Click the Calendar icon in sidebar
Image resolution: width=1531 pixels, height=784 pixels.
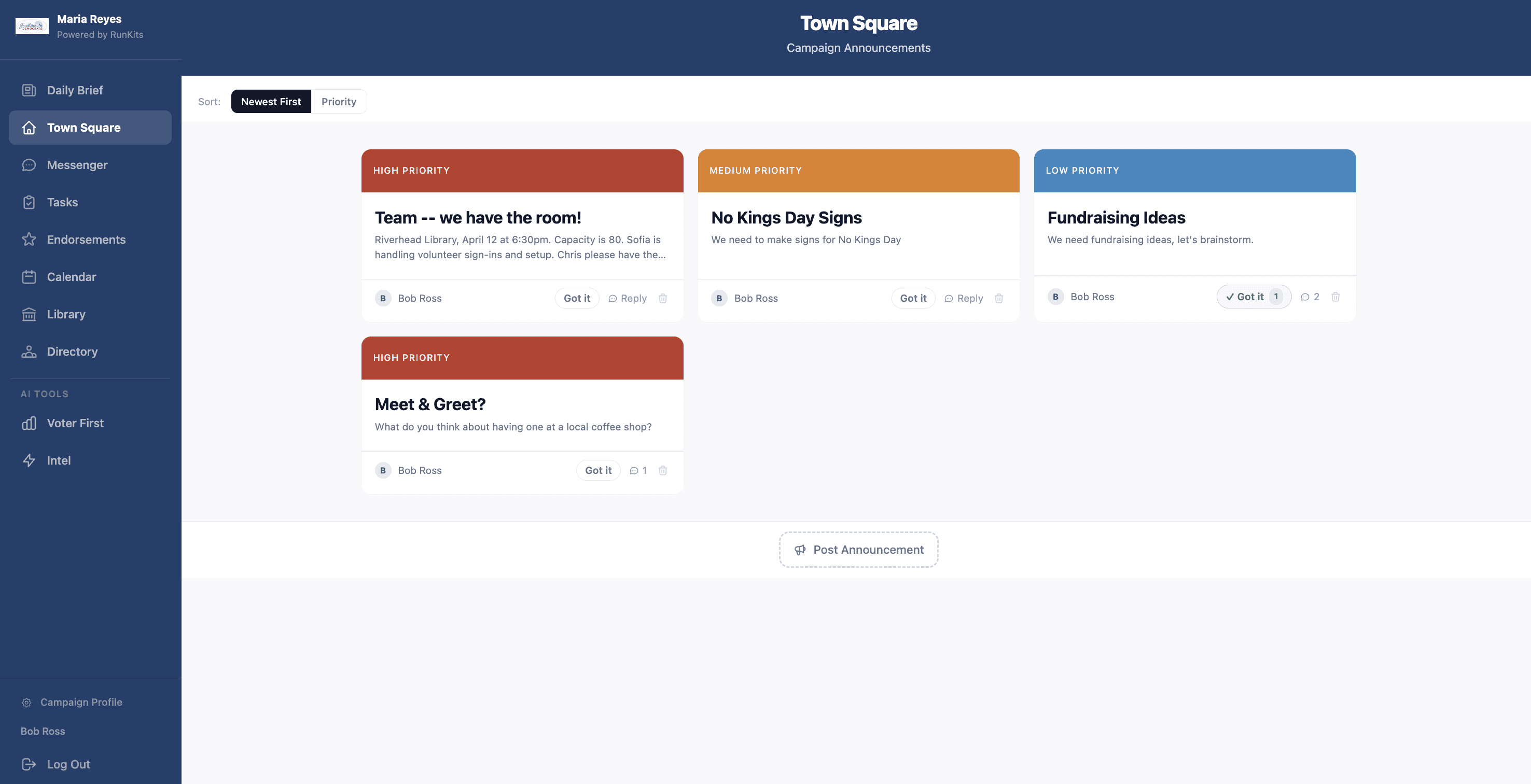coord(29,277)
